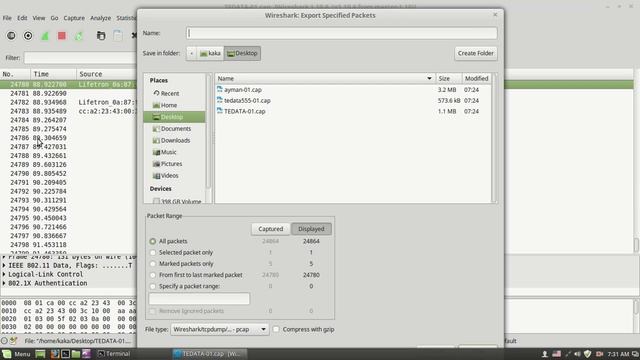The image size is (640, 360).
Task: Select the All packets radio button
Action: [x=153, y=241]
